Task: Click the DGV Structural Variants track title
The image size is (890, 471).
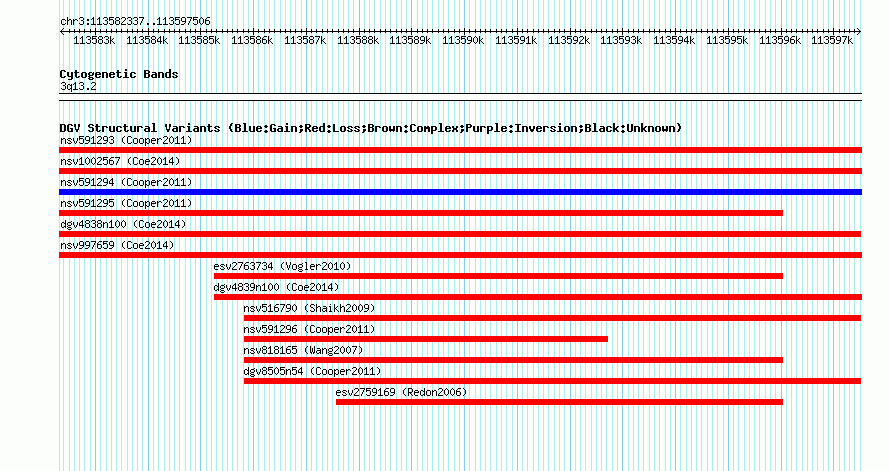Action: pos(370,128)
